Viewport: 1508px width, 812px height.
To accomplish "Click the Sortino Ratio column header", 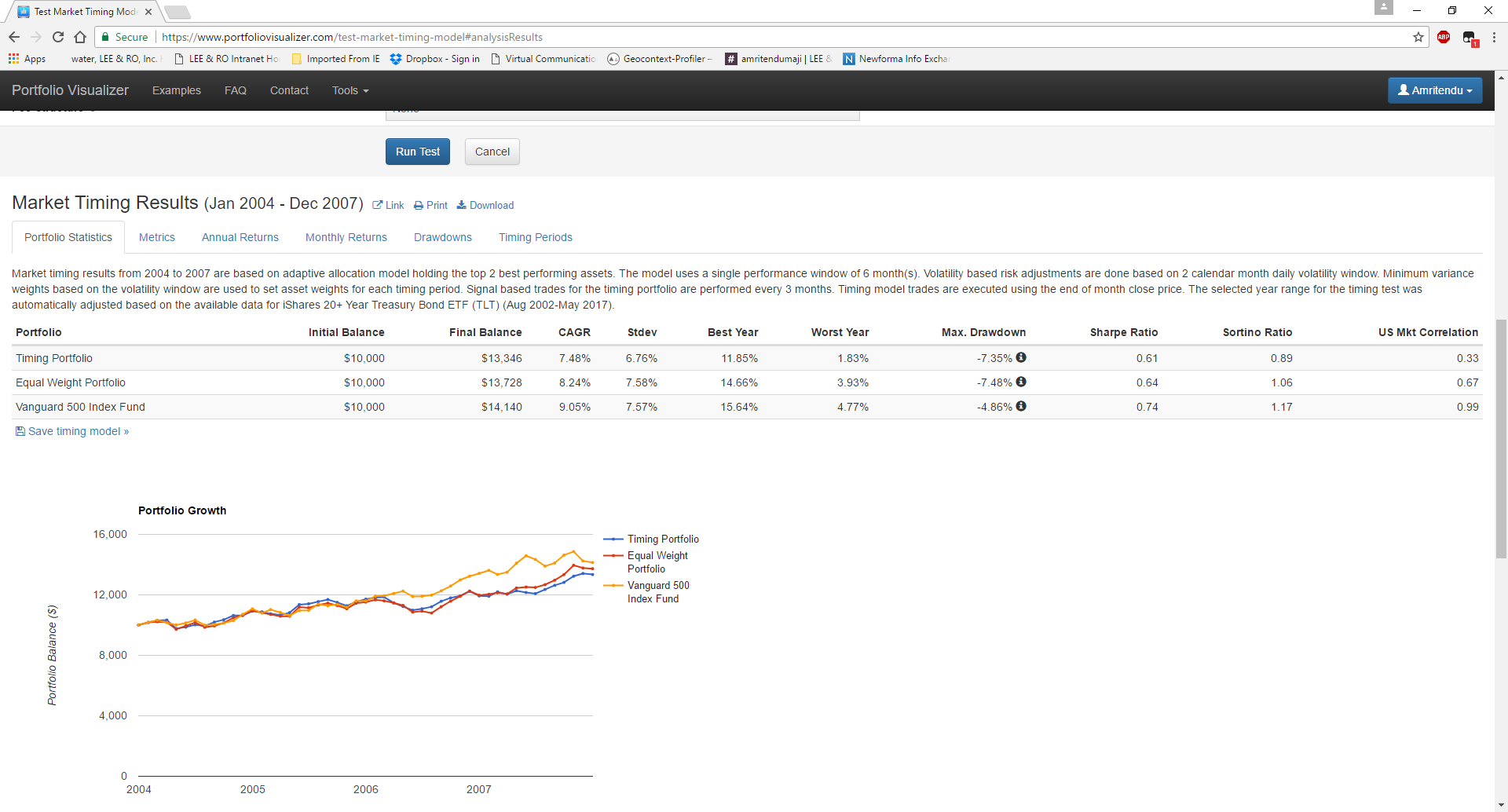I will click(x=1257, y=332).
